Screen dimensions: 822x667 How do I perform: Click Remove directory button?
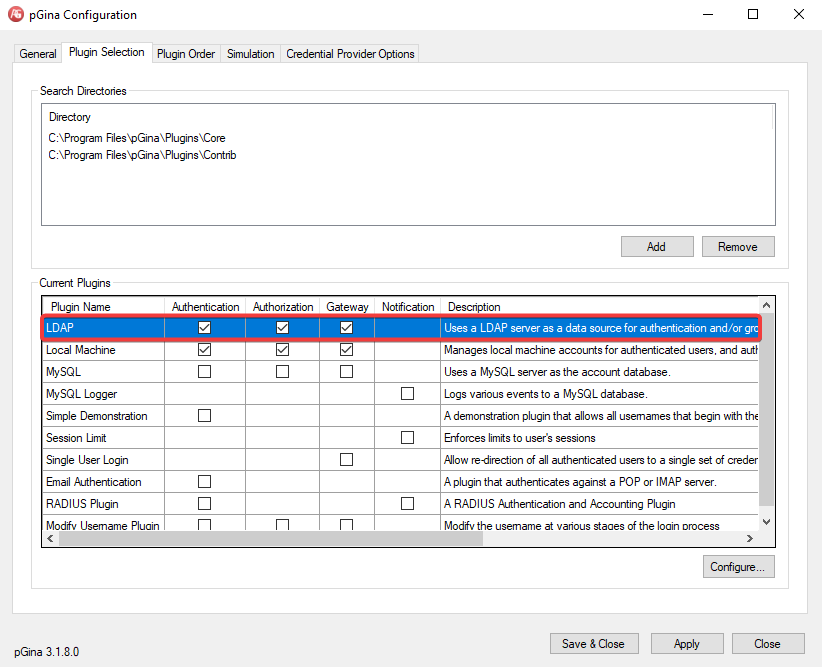tap(738, 247)
